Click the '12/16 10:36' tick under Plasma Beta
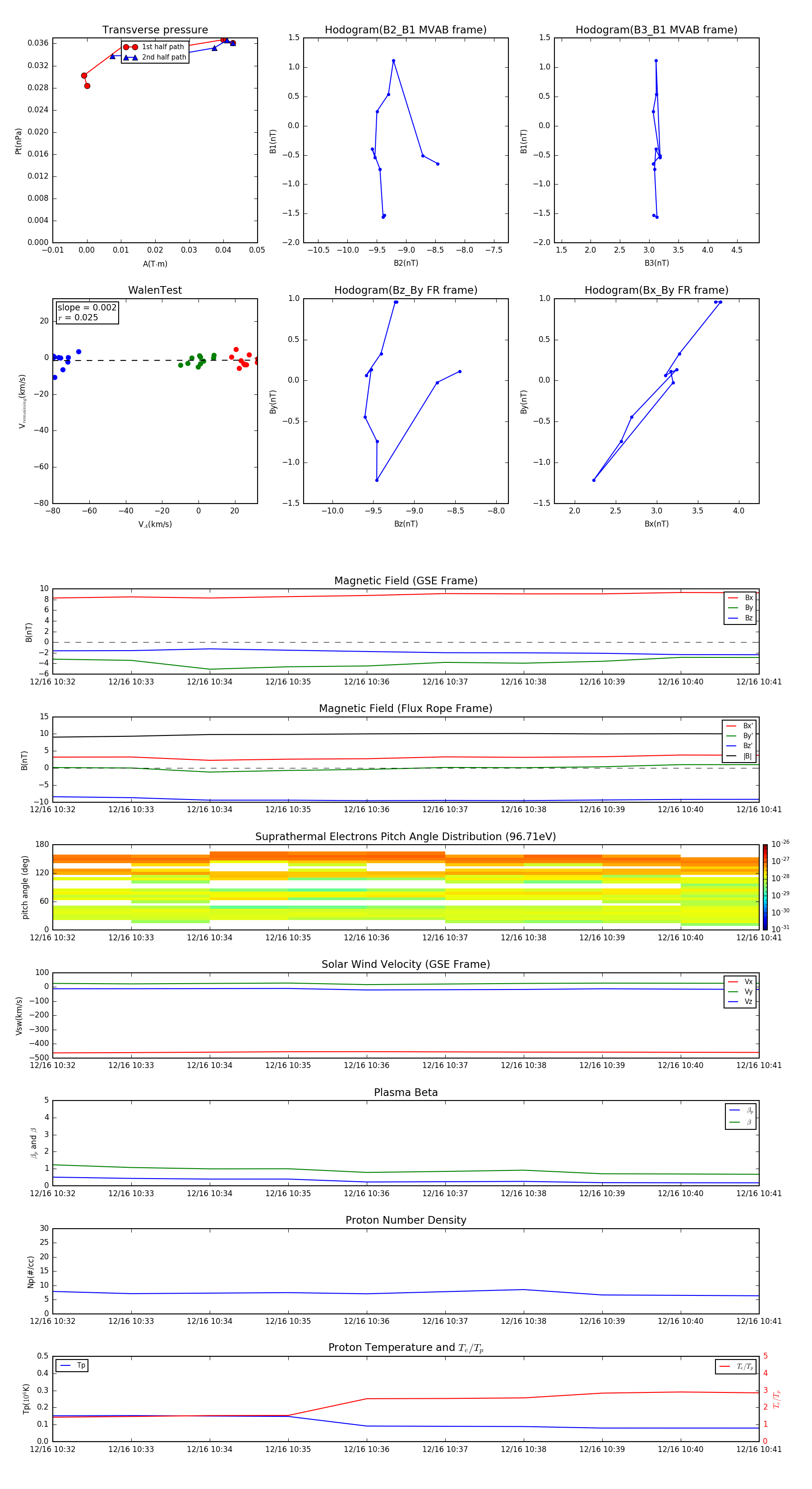 (366, 1193)
